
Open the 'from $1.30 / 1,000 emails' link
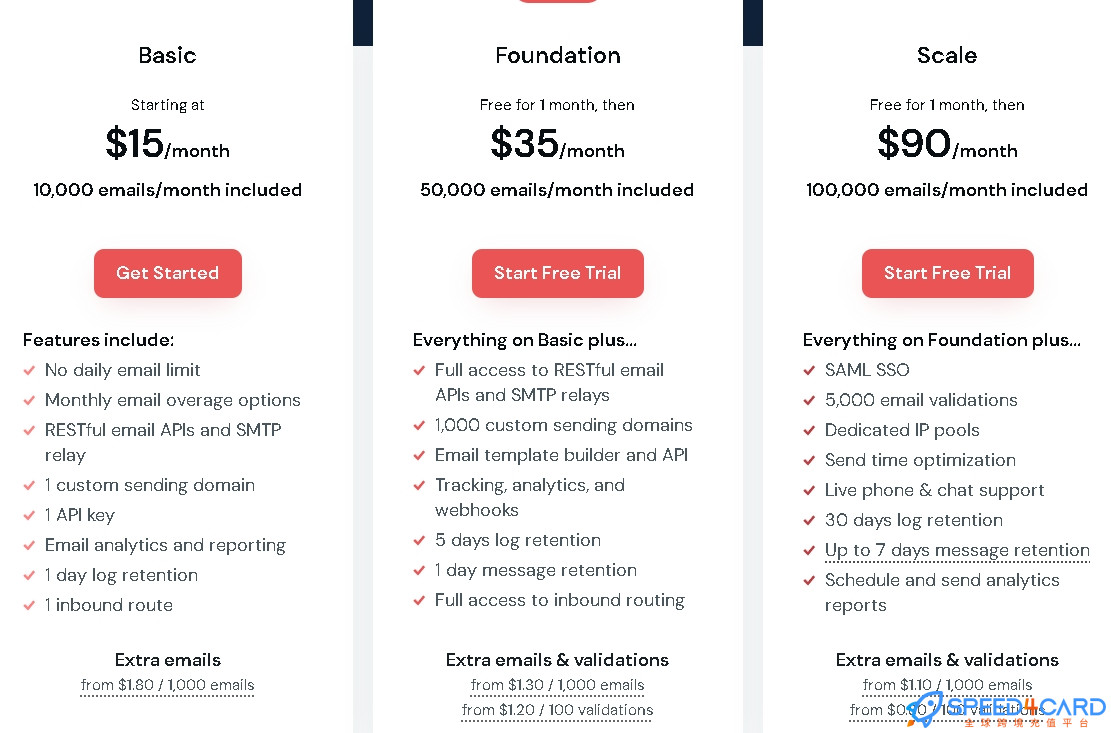558,685
